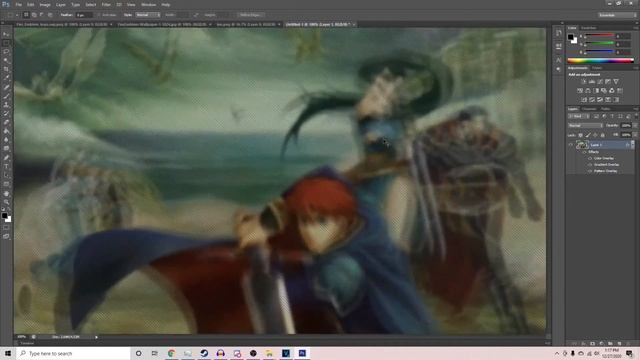Select the Clone Stamp tool
640x360 pixels.
[x=6, y=104]
